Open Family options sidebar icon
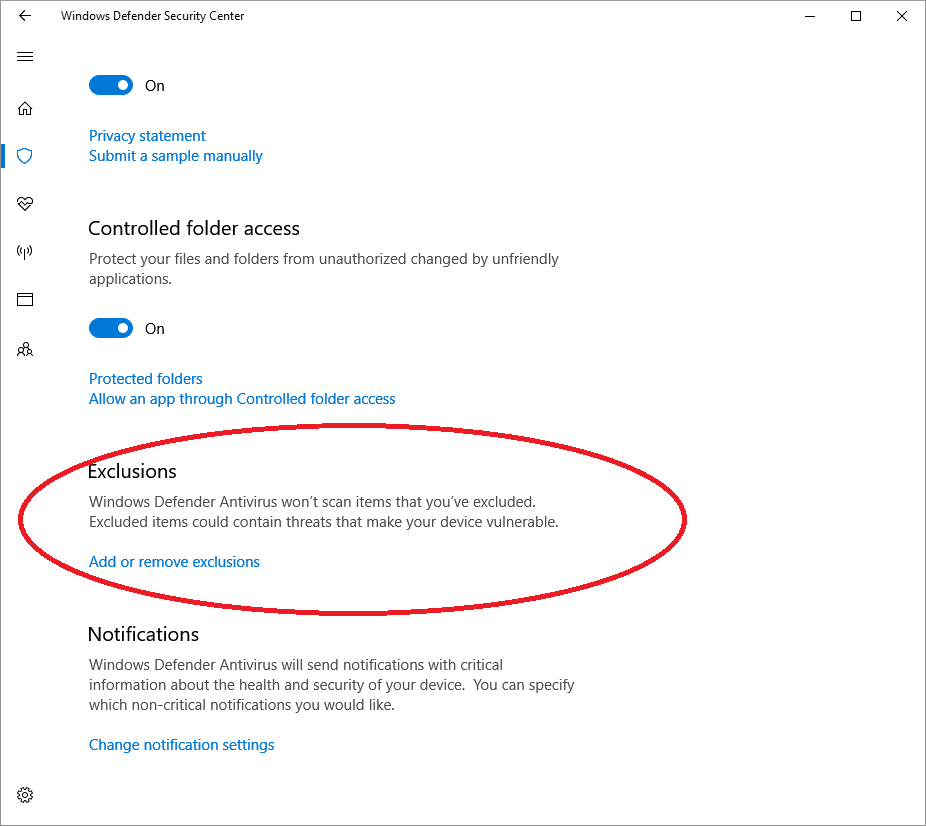Image resolution: width=926 pixels, height=826 pixels. click(x=25, y=350)
